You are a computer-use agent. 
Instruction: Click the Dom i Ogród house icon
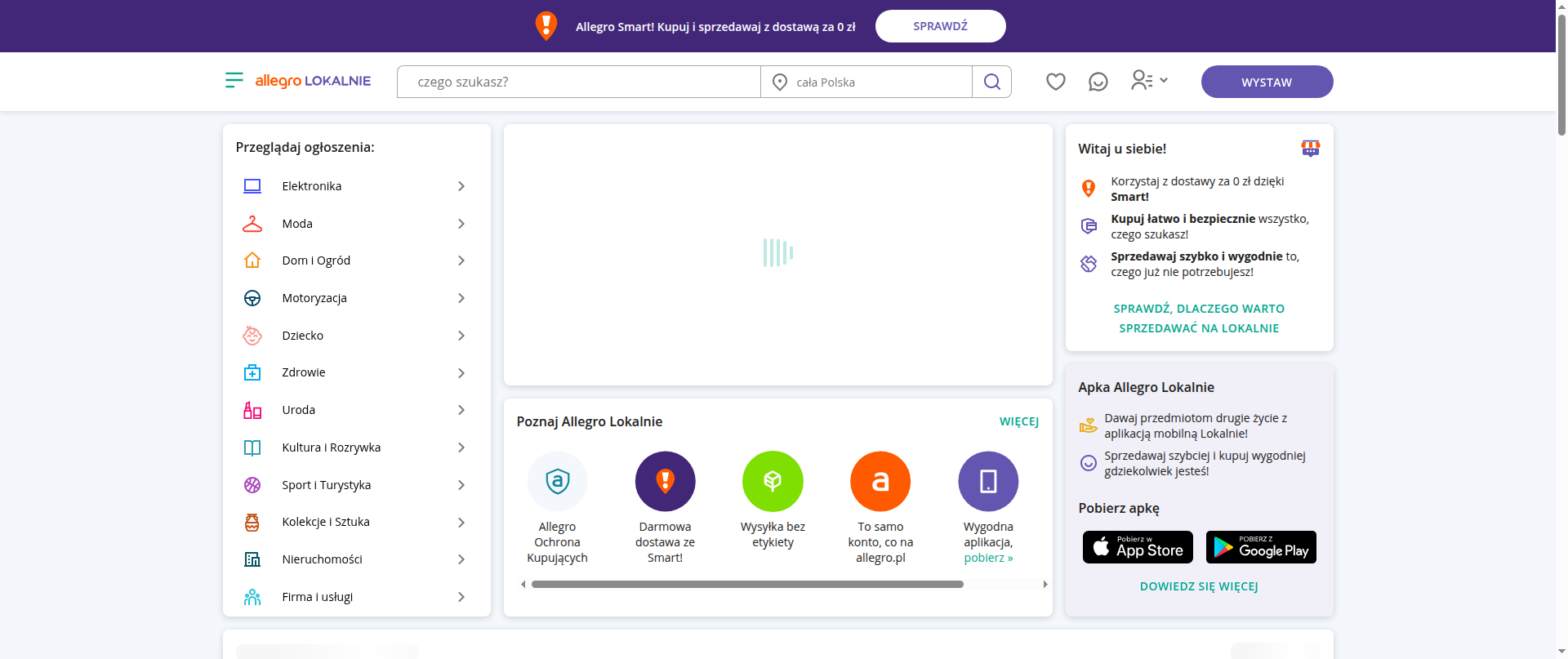(x=252, y=260)
